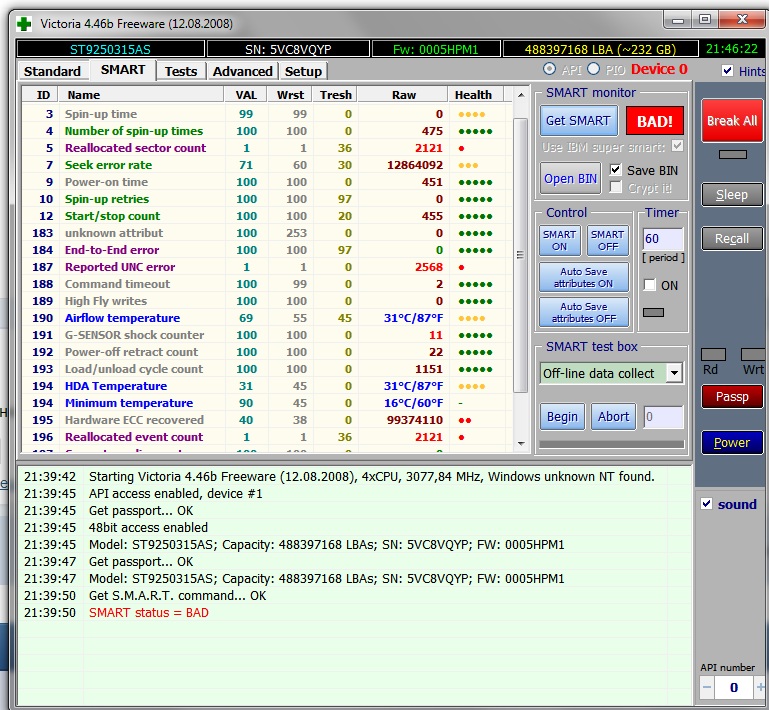The height and width of the screenshot is (710, 769).
Task: Click Begin in SMART test box
Action: point(562,417)
